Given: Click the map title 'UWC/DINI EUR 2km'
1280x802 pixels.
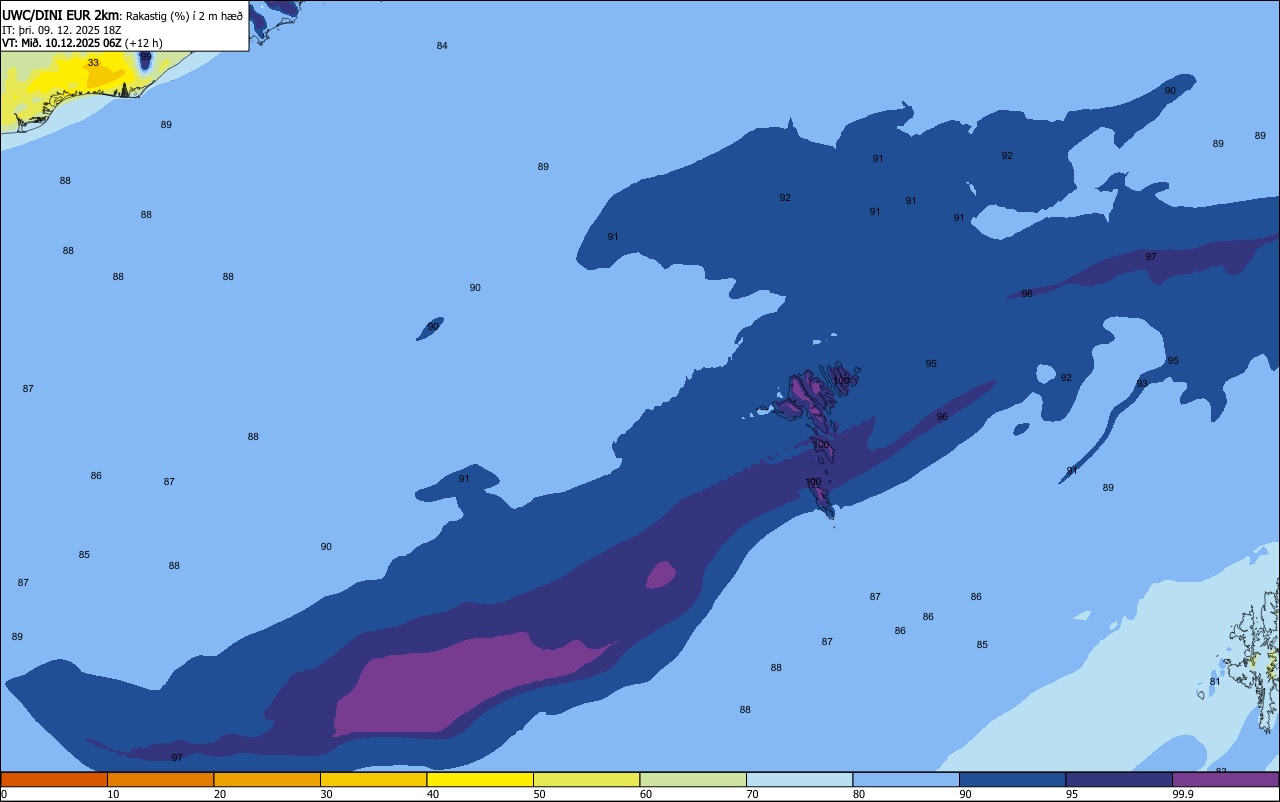Looking at the screenshot, I should [60, 15].
